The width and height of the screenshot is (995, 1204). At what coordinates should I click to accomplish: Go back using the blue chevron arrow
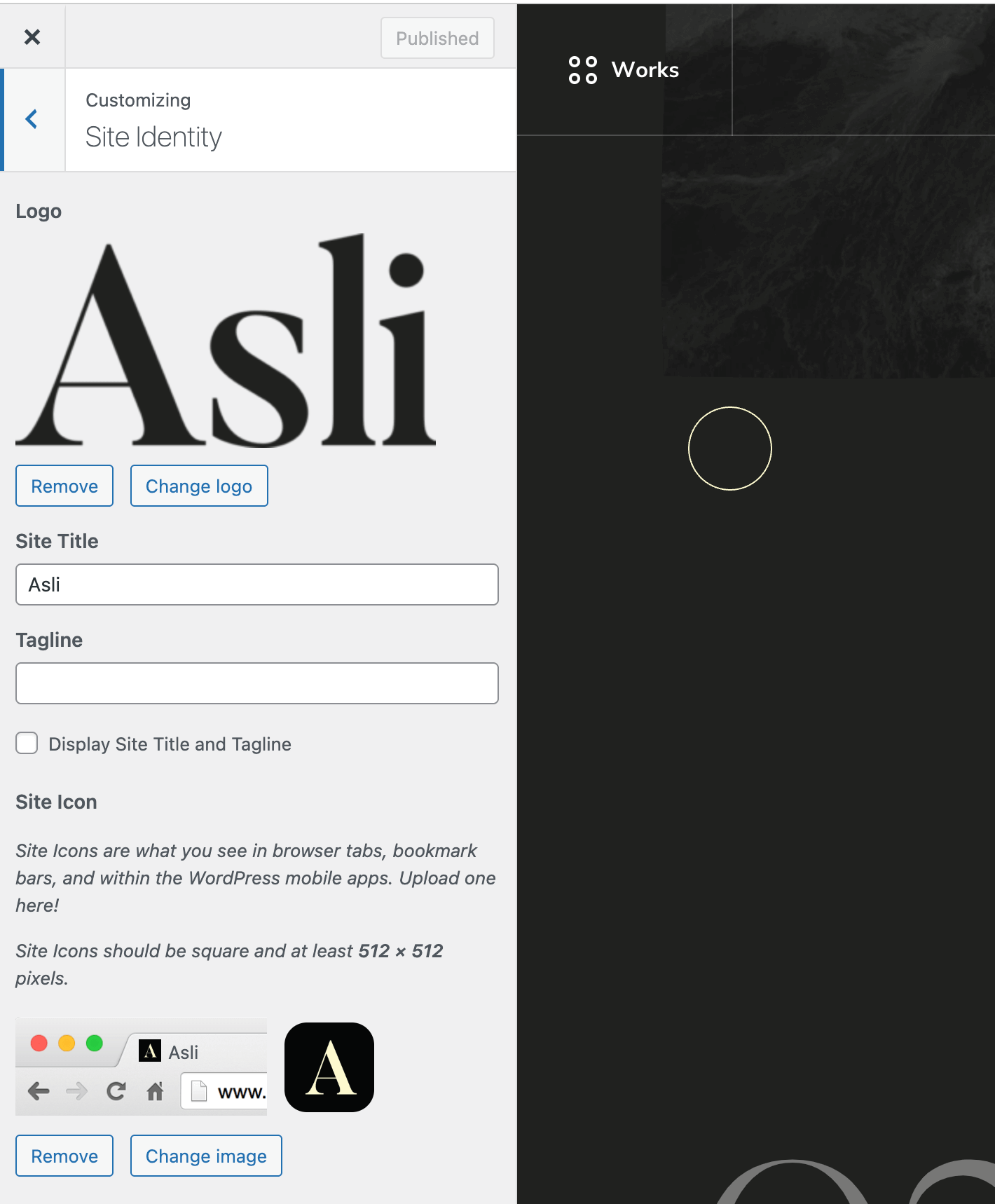32,119
